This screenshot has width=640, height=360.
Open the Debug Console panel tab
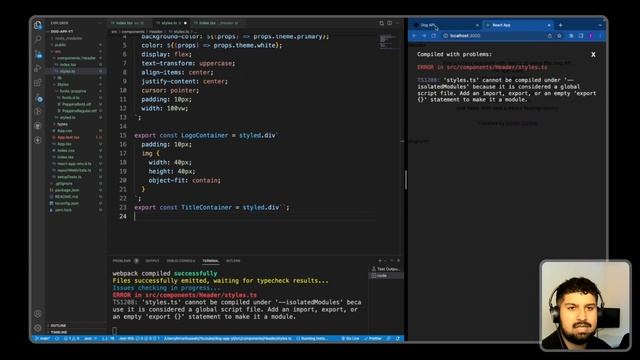181,261
